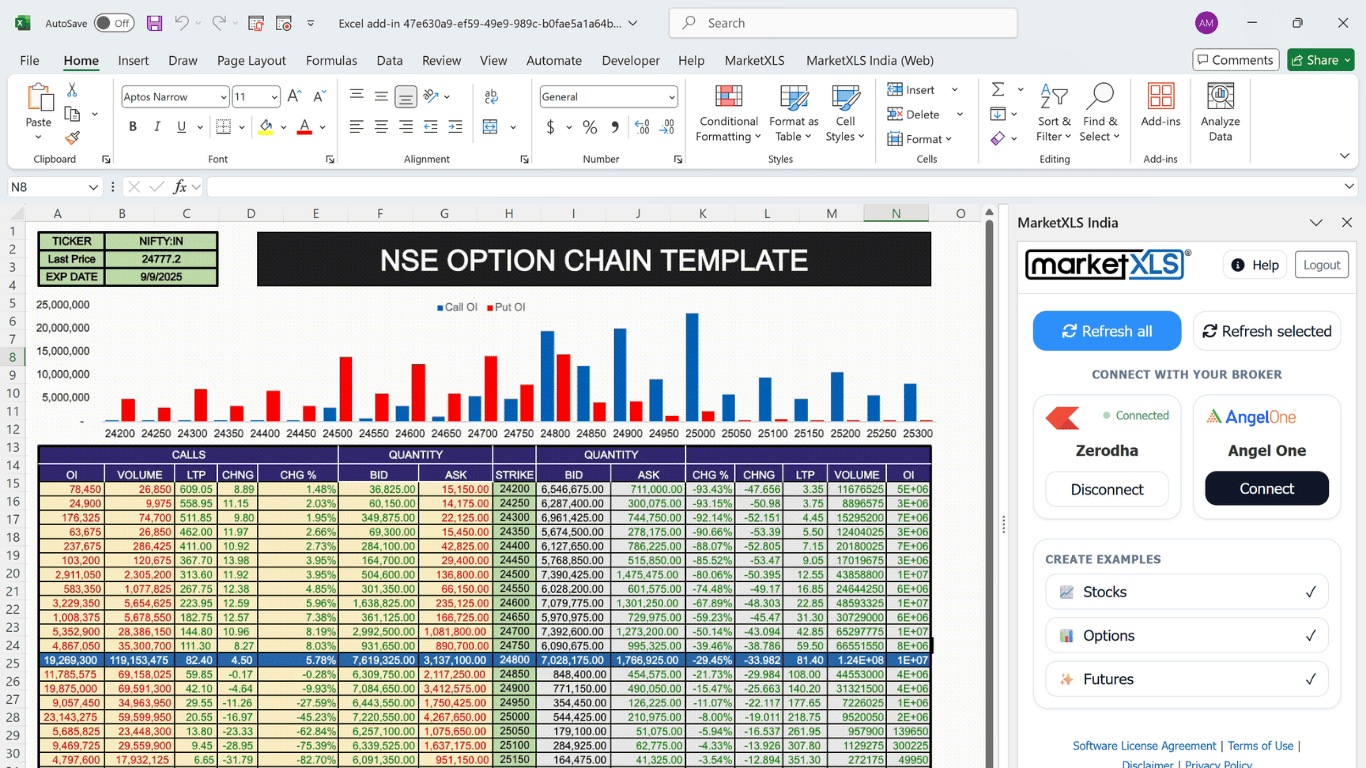Click the Insert Function fx icon
This screenshot has width=1366, height=768.
(180, 187)
